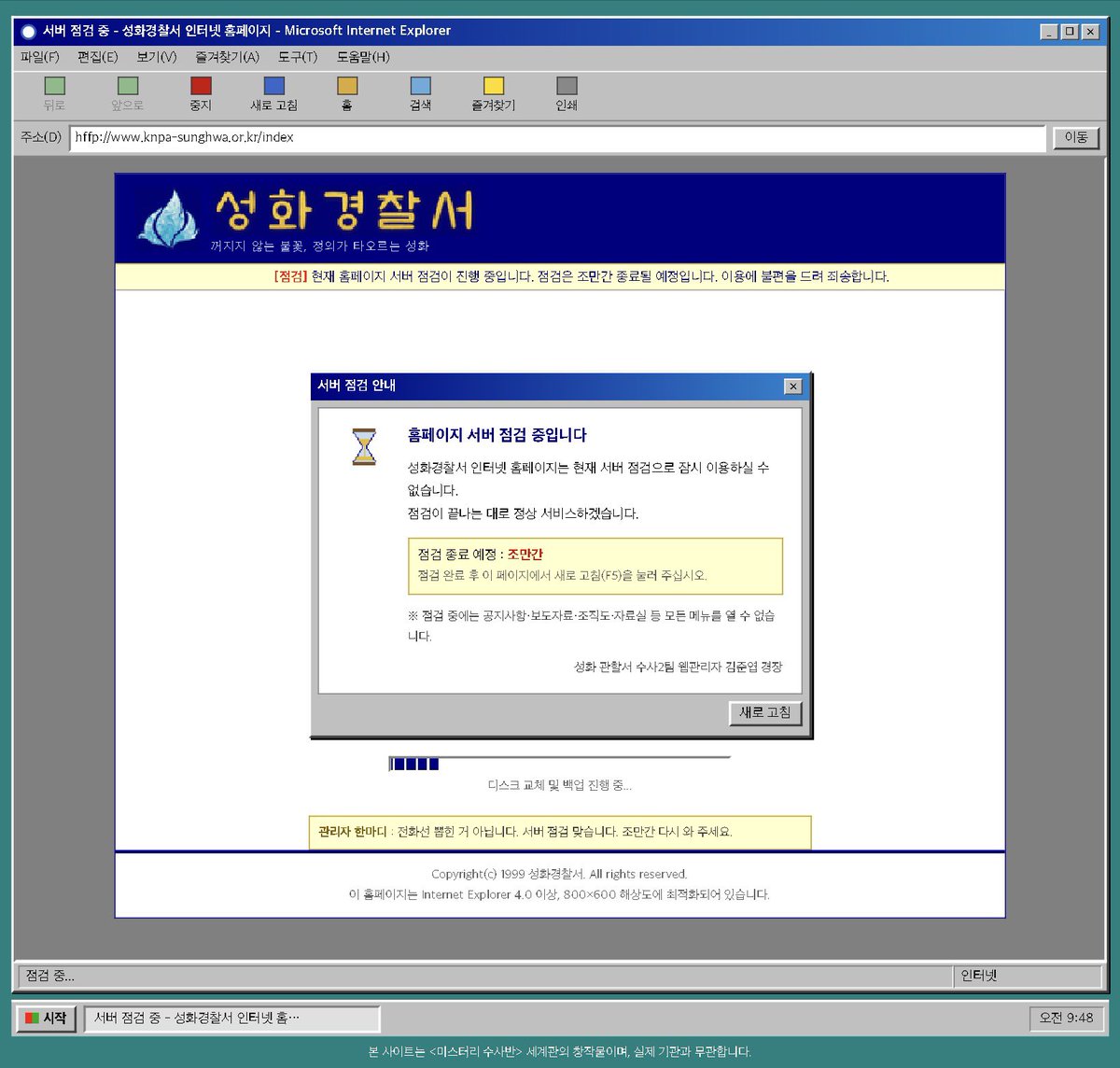The height and width of the screenshot is (1068, 1120).
Task: Click the Print (인쇄) toolbar icon
Action: (567, 86)
